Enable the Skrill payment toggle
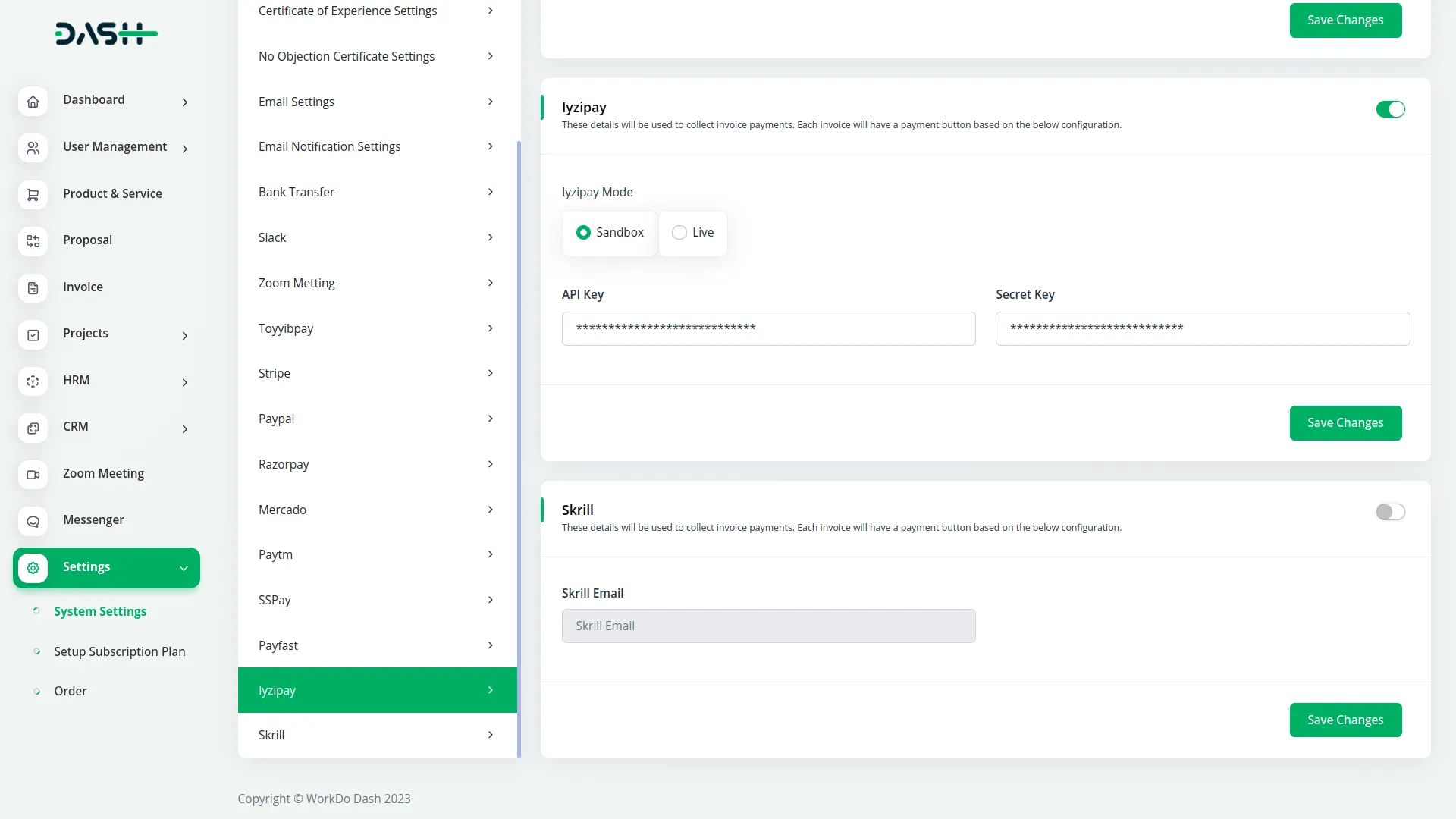The height and width of the screenshot is (819, 1456). pos(1390,512)
